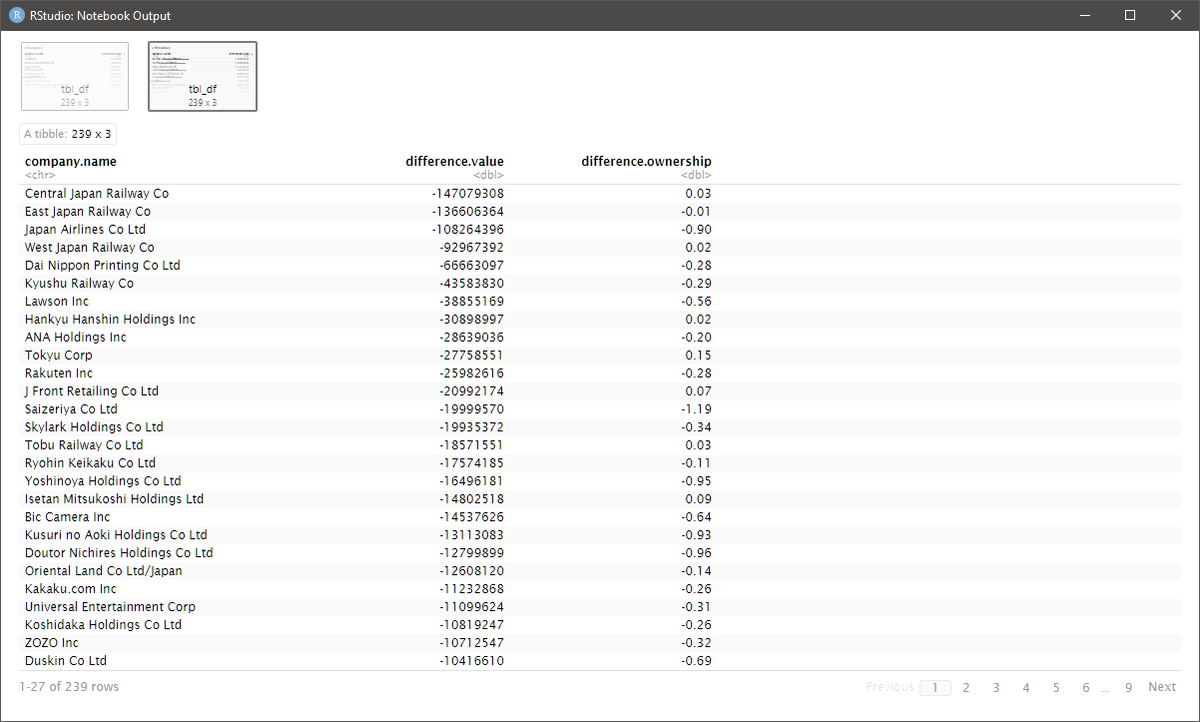Click Dai Nippon Printing Co Ltd

click(x=103, y=265)
